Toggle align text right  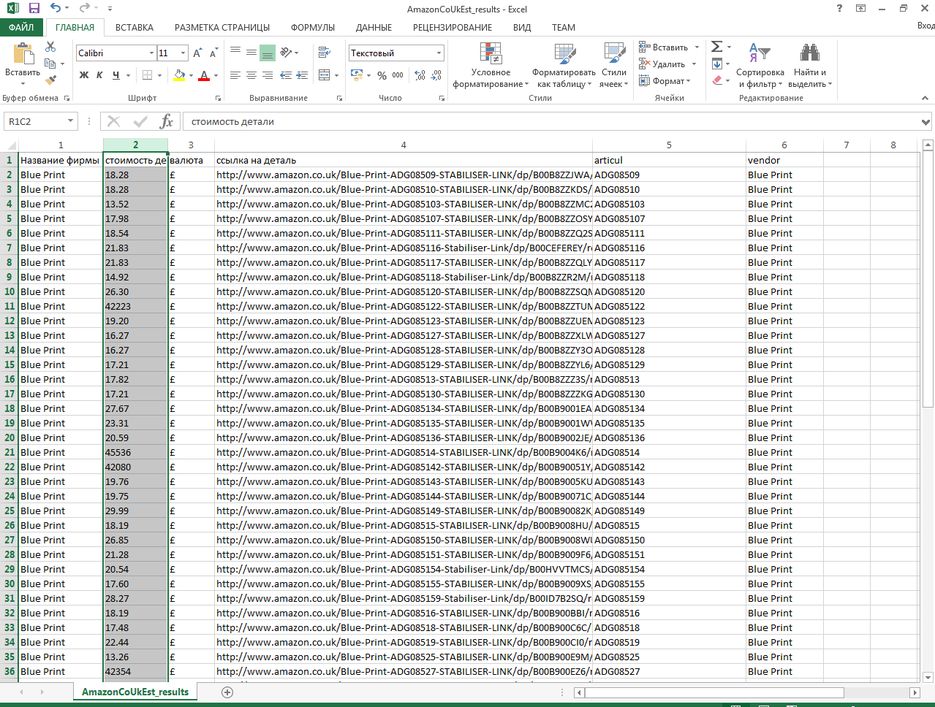[267, 75]
